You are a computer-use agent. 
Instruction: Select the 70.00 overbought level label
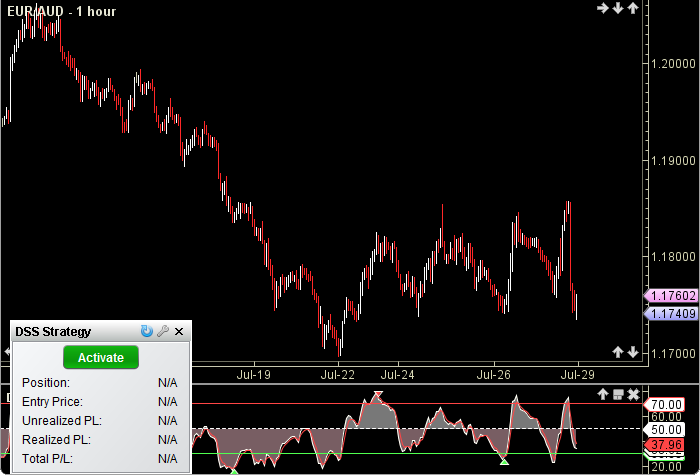[x=664, y=405]
